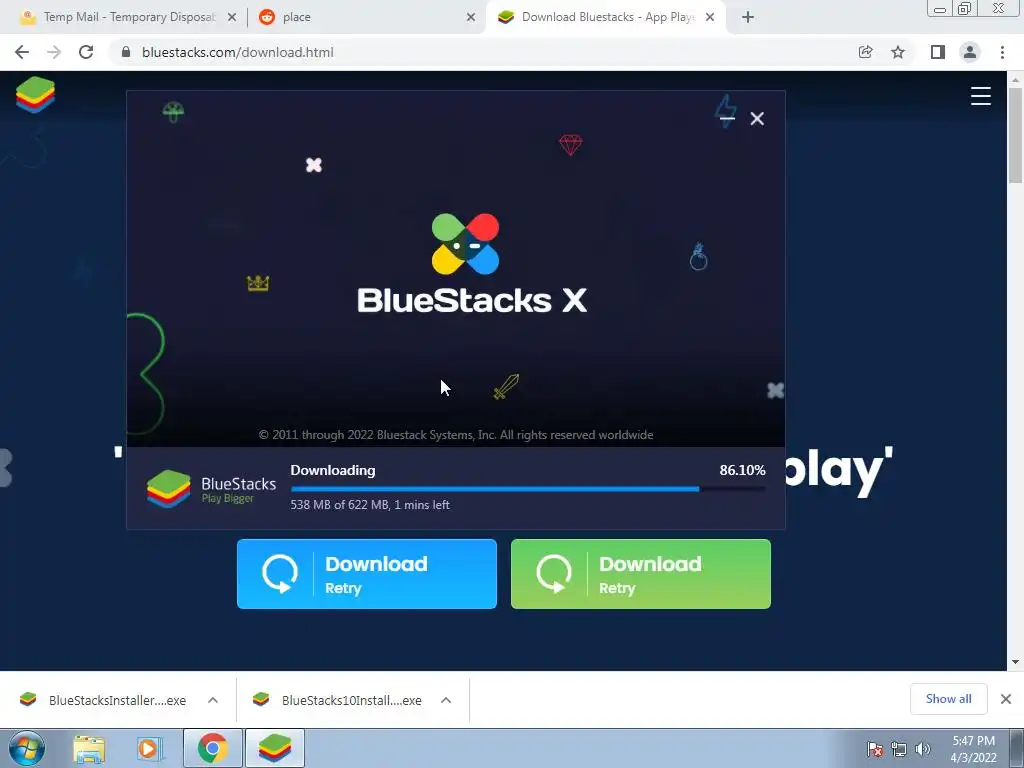Close the Temp Mail tab

pos(232,18)
